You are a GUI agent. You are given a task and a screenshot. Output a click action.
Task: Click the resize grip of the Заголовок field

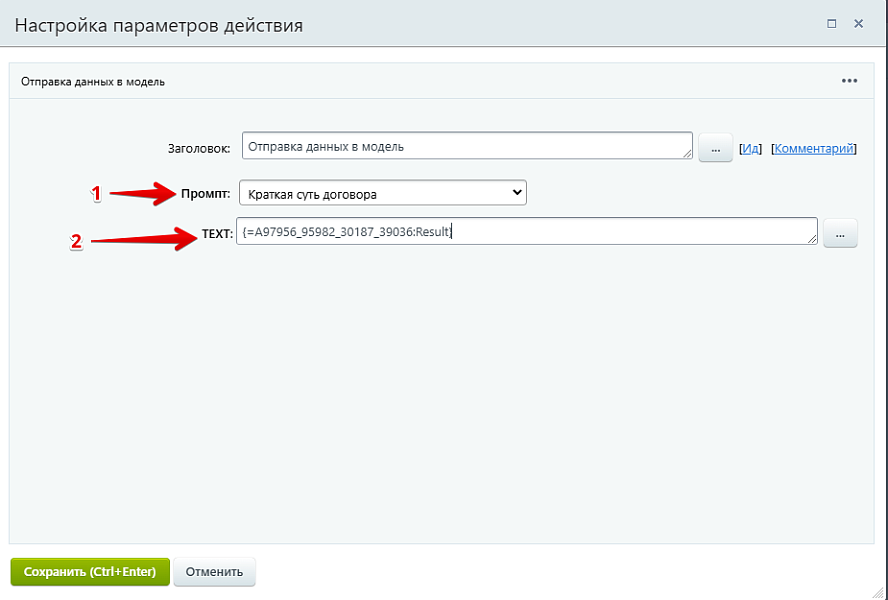click(x=689, y=154)
